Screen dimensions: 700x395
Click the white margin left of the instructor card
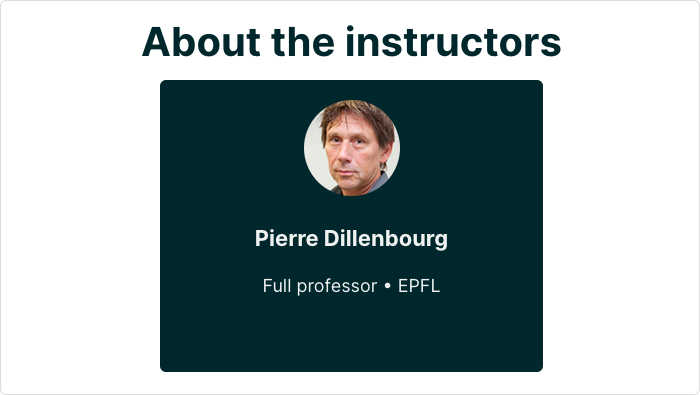(80, 225)
